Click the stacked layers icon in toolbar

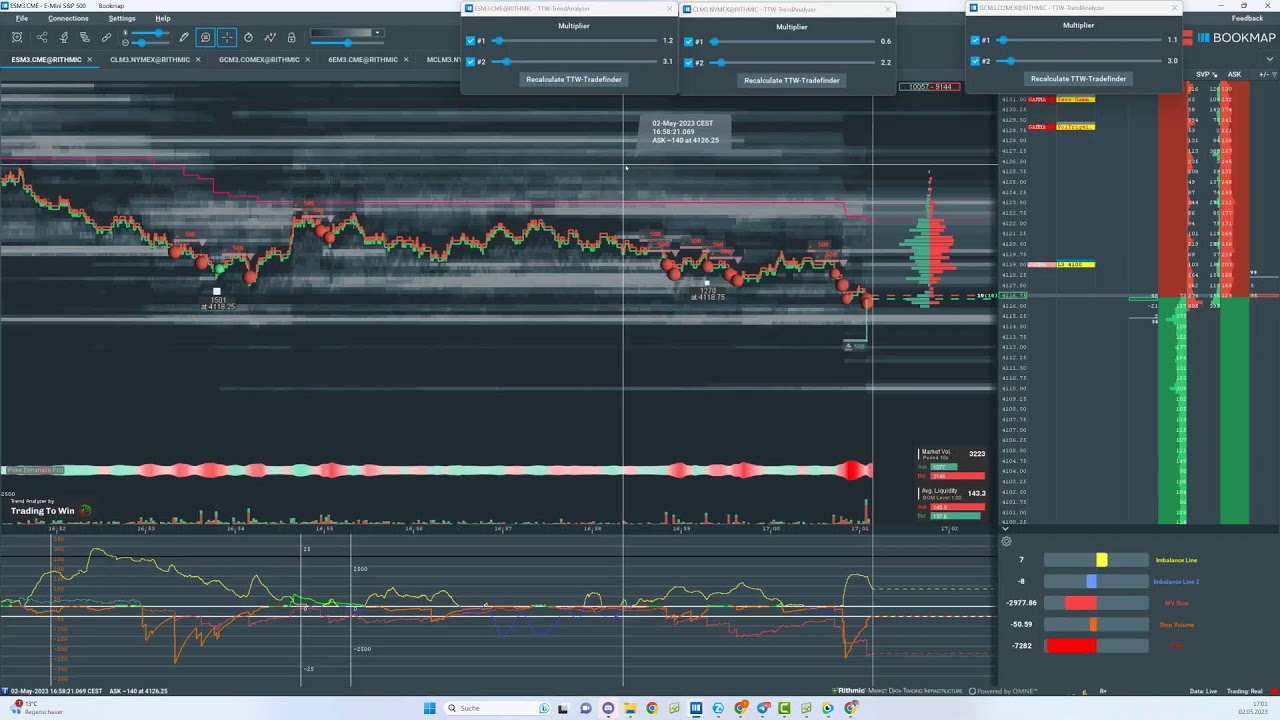84,38
